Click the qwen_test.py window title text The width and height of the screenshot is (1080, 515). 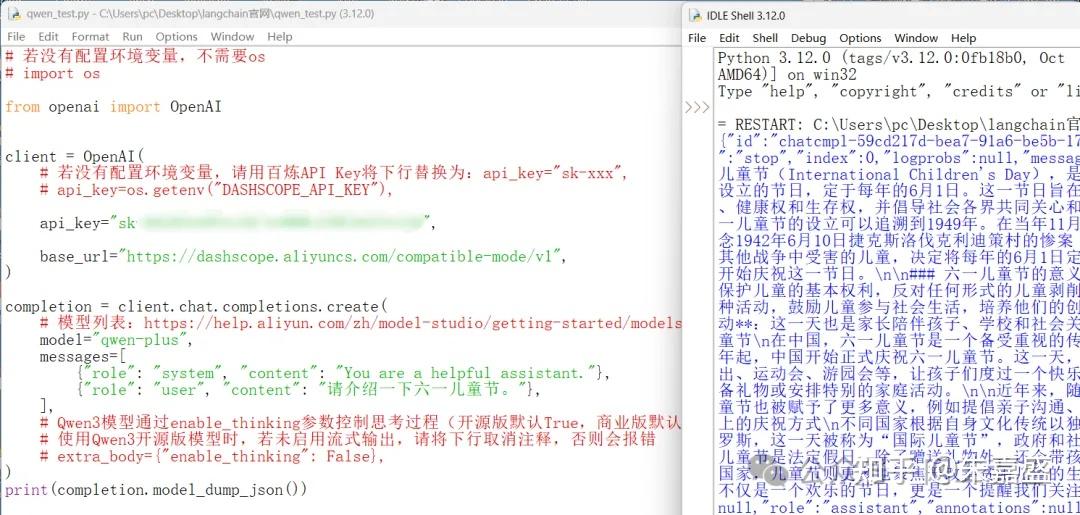(201, 13)
